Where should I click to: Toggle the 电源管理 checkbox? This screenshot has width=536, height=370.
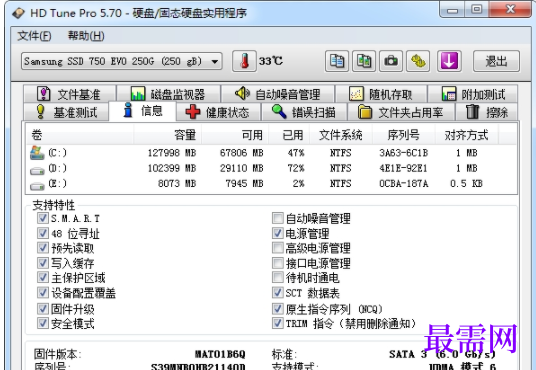278,233
